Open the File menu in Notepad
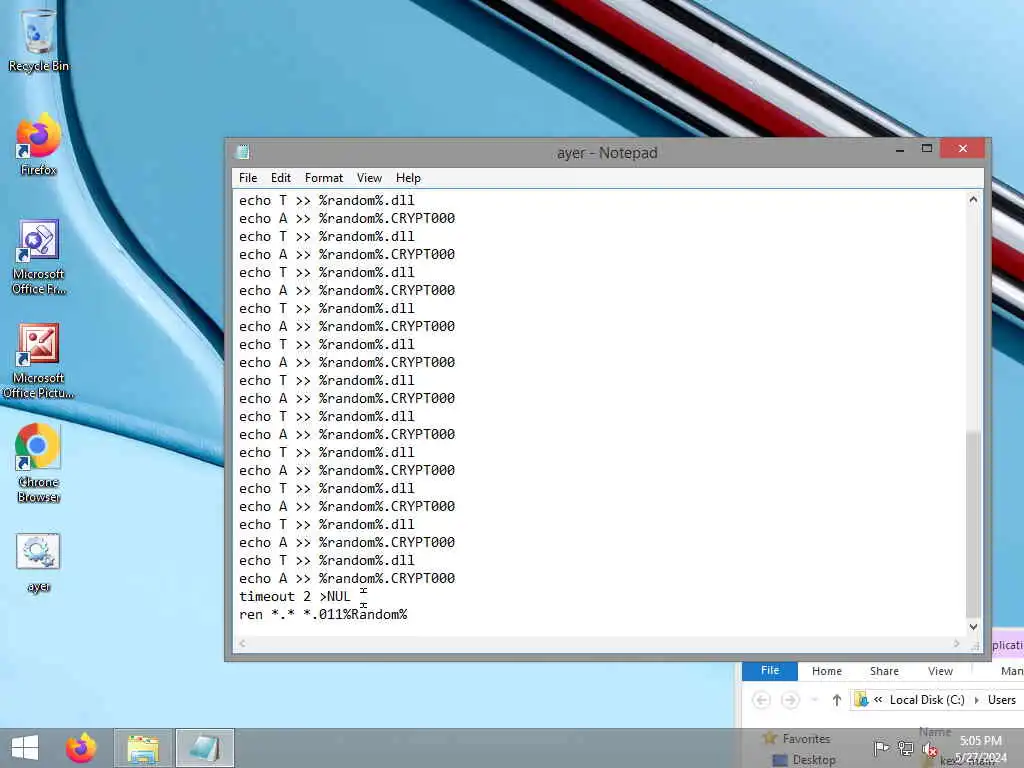 click(x=248, y=178)
